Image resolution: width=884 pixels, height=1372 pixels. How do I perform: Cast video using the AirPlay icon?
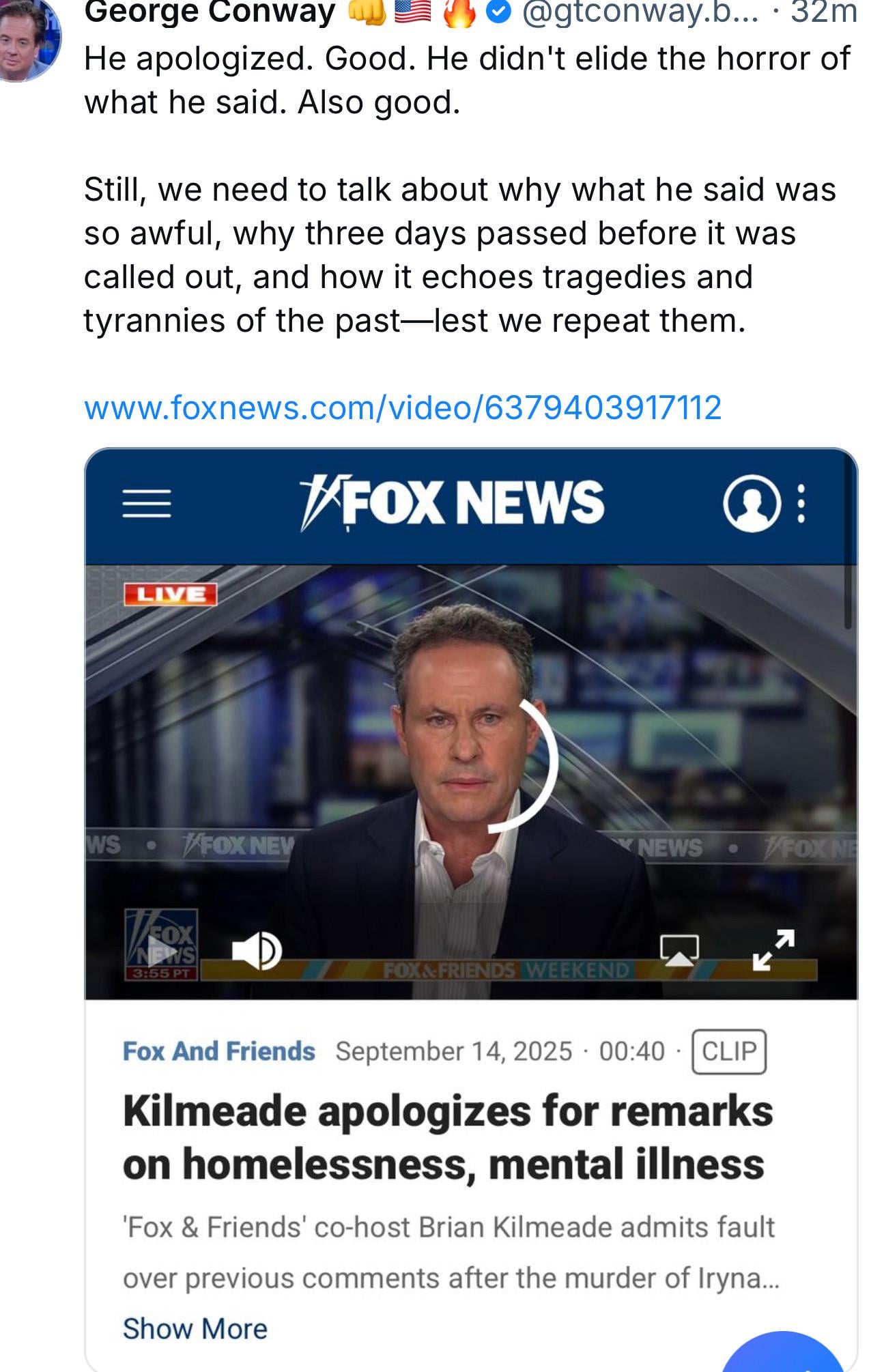click(679, 951)
